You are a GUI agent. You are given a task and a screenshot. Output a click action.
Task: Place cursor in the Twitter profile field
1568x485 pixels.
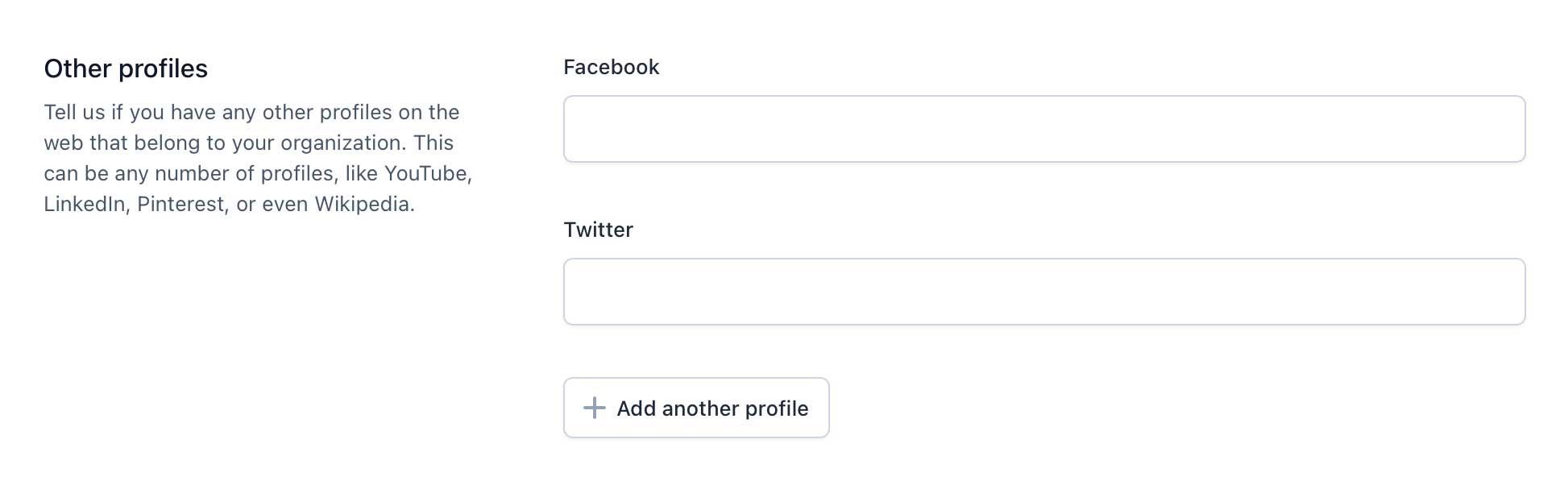point(1044,292)
